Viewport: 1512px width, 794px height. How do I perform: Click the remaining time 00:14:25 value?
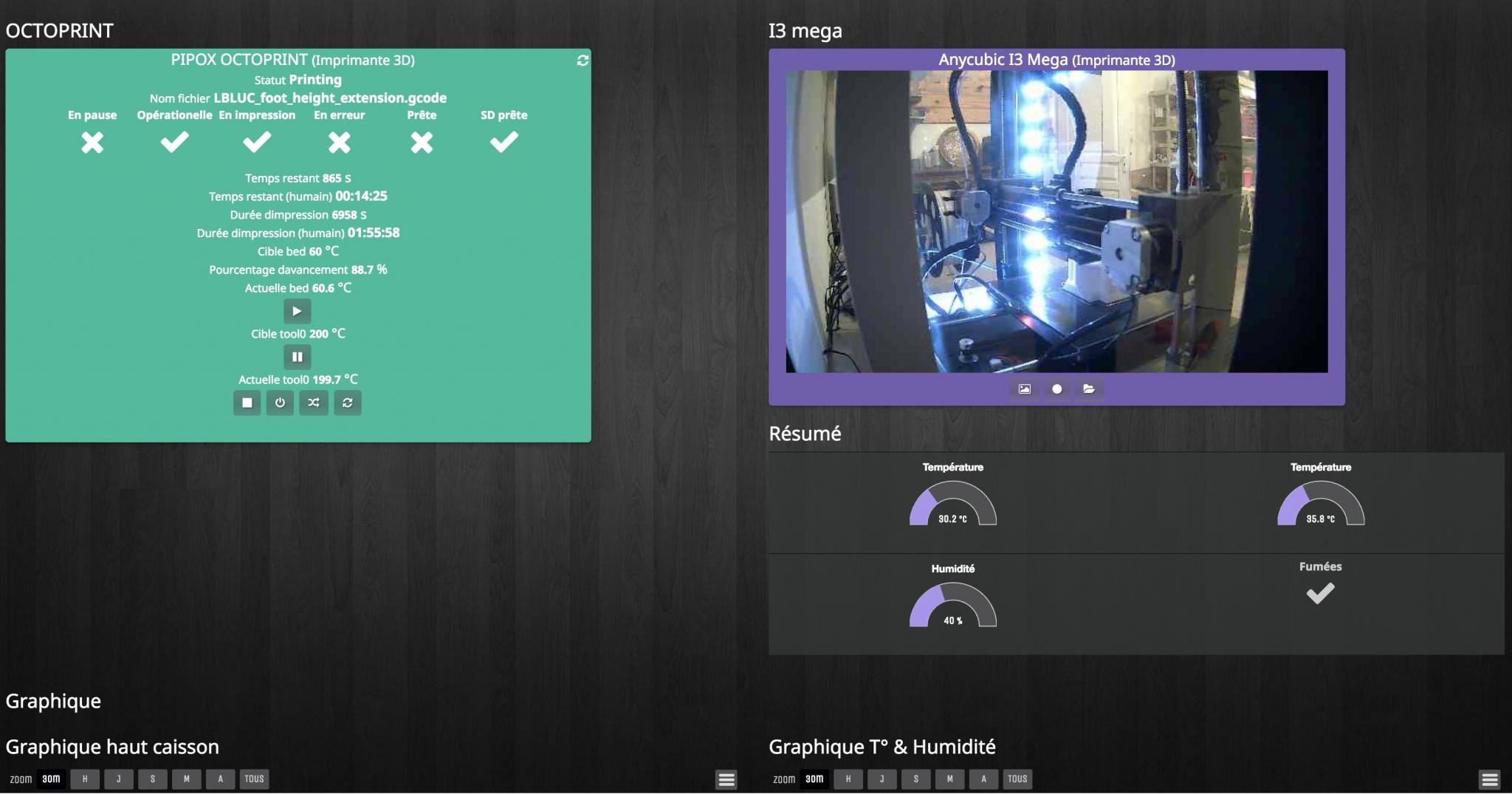[361, 196]
